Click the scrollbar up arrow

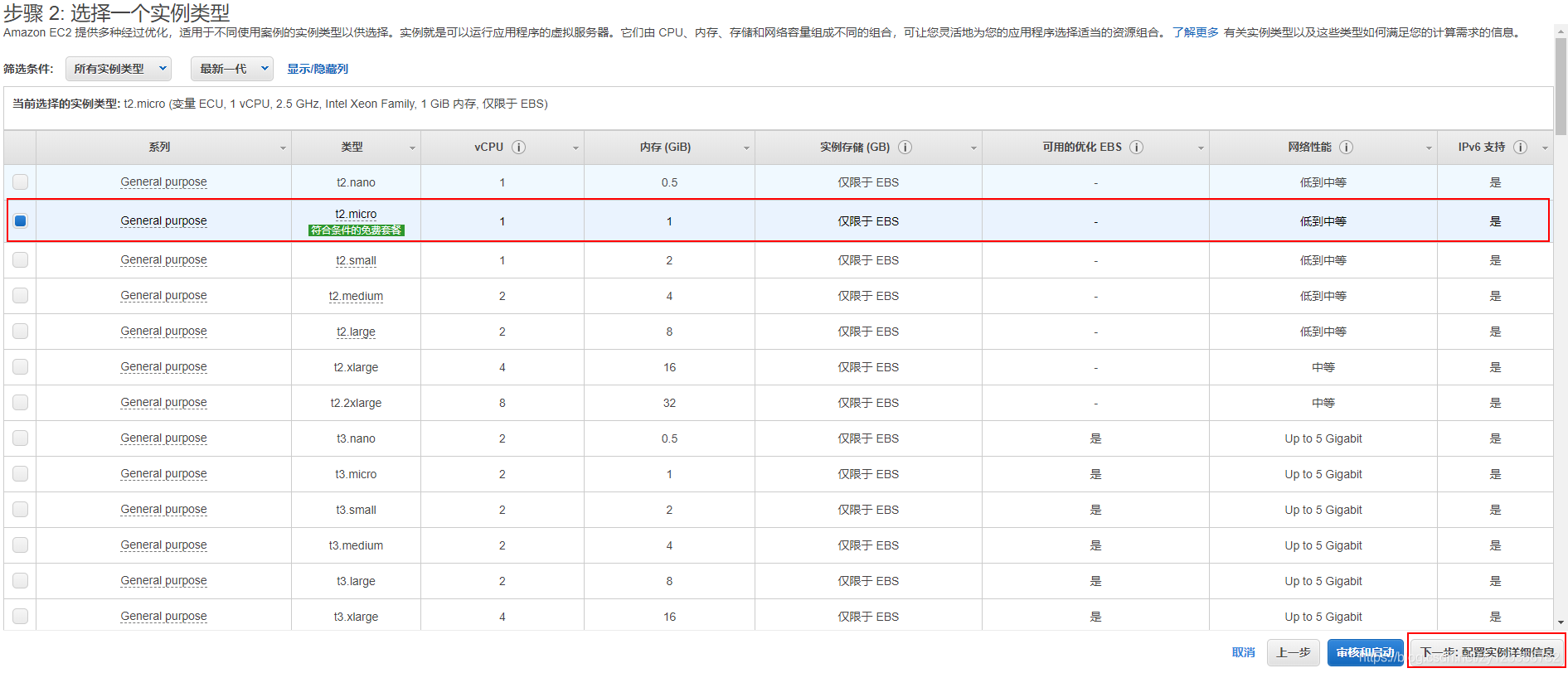click(x=1561, y=31)
